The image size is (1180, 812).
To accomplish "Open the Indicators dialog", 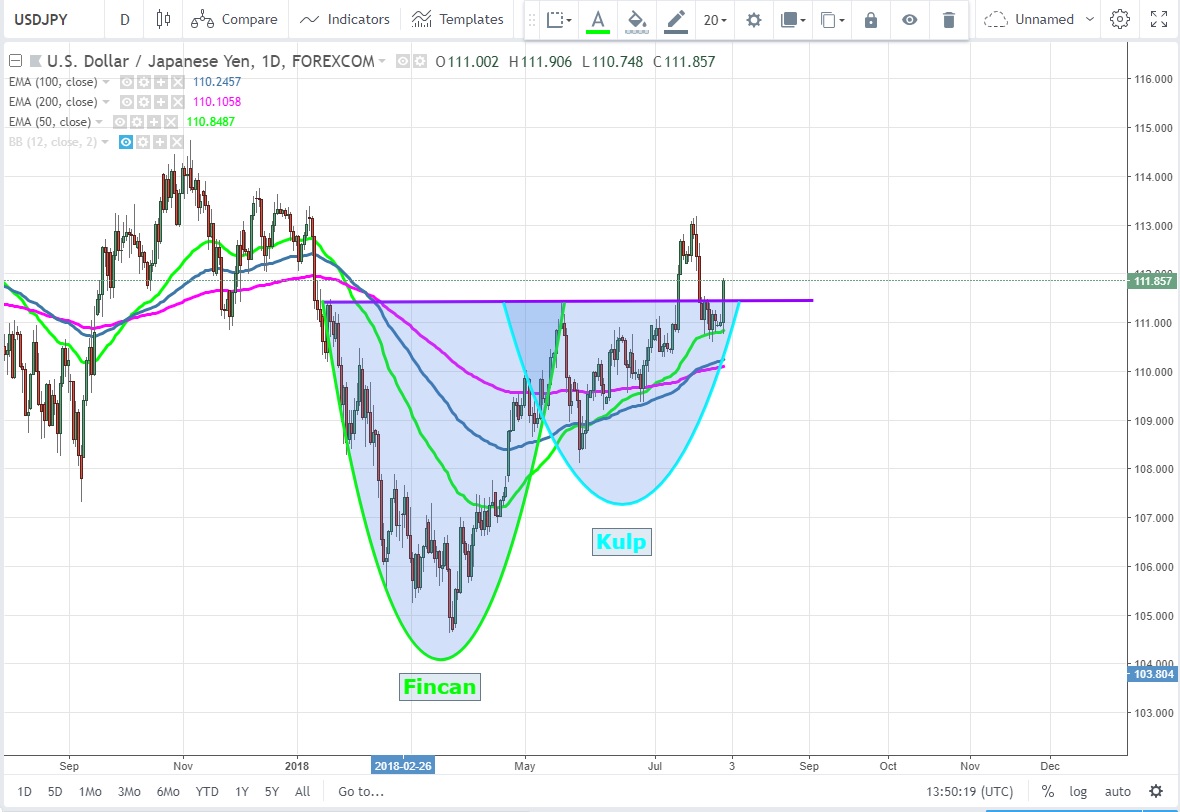I will 345,19.
